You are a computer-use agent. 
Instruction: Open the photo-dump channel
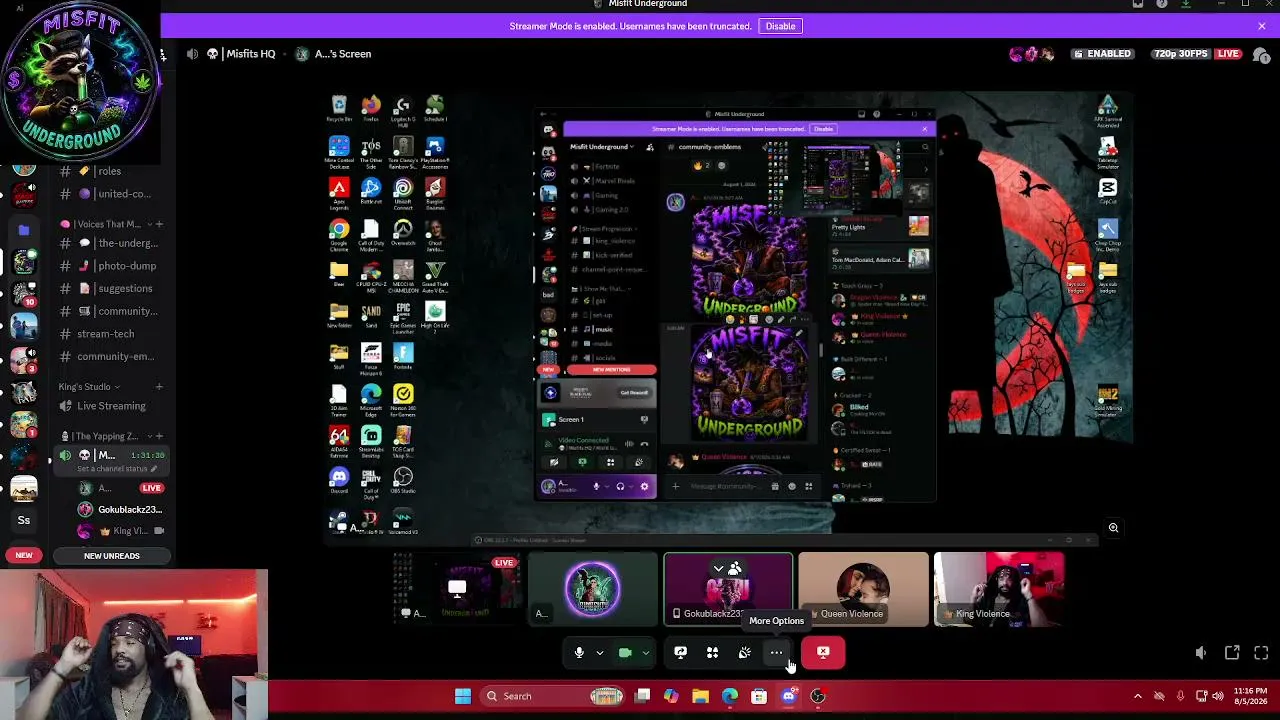click(x=108, y=266)
